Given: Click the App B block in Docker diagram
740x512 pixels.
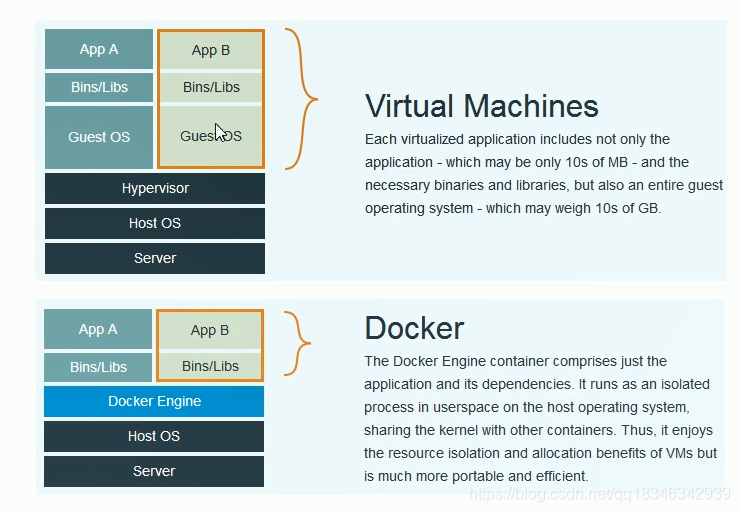Looking at the screenshot, I should click(x=210, y=330).
